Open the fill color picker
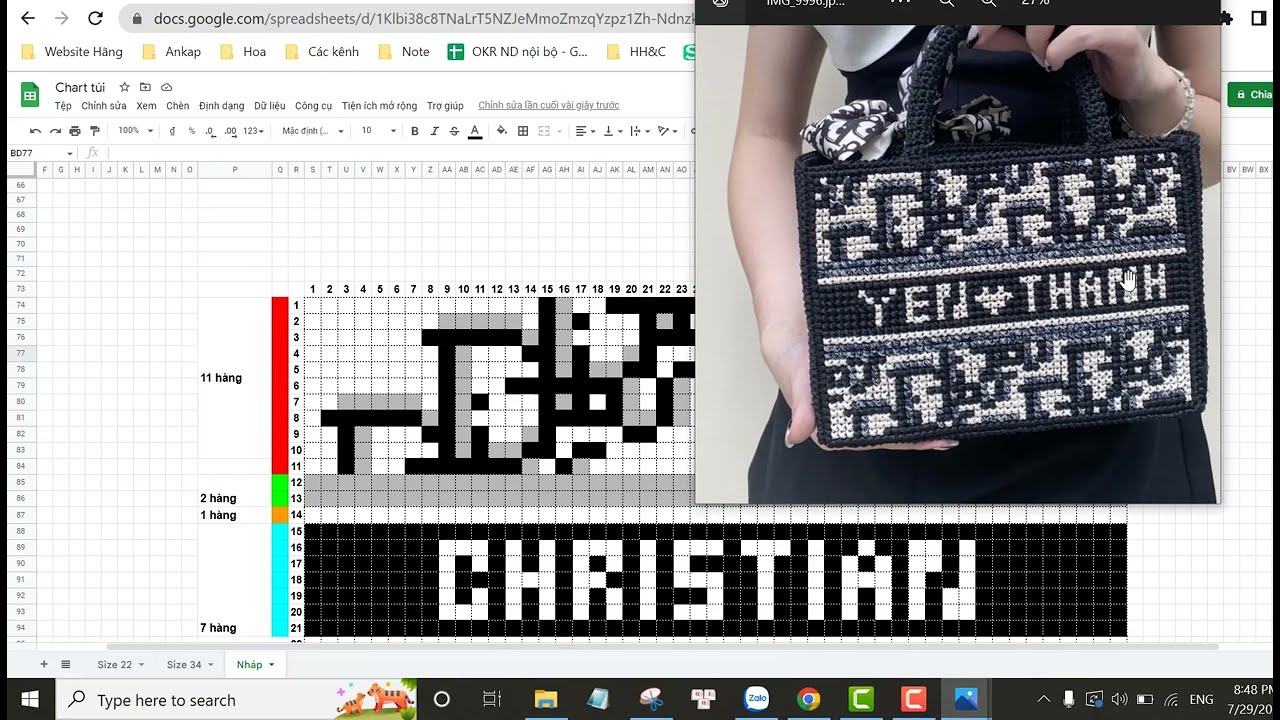1280x720 pixels. click(x=502, y=131)
